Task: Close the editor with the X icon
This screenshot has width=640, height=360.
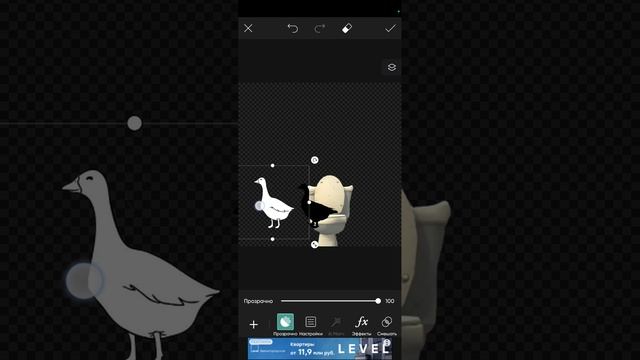Action: click(x=248, y=28)
